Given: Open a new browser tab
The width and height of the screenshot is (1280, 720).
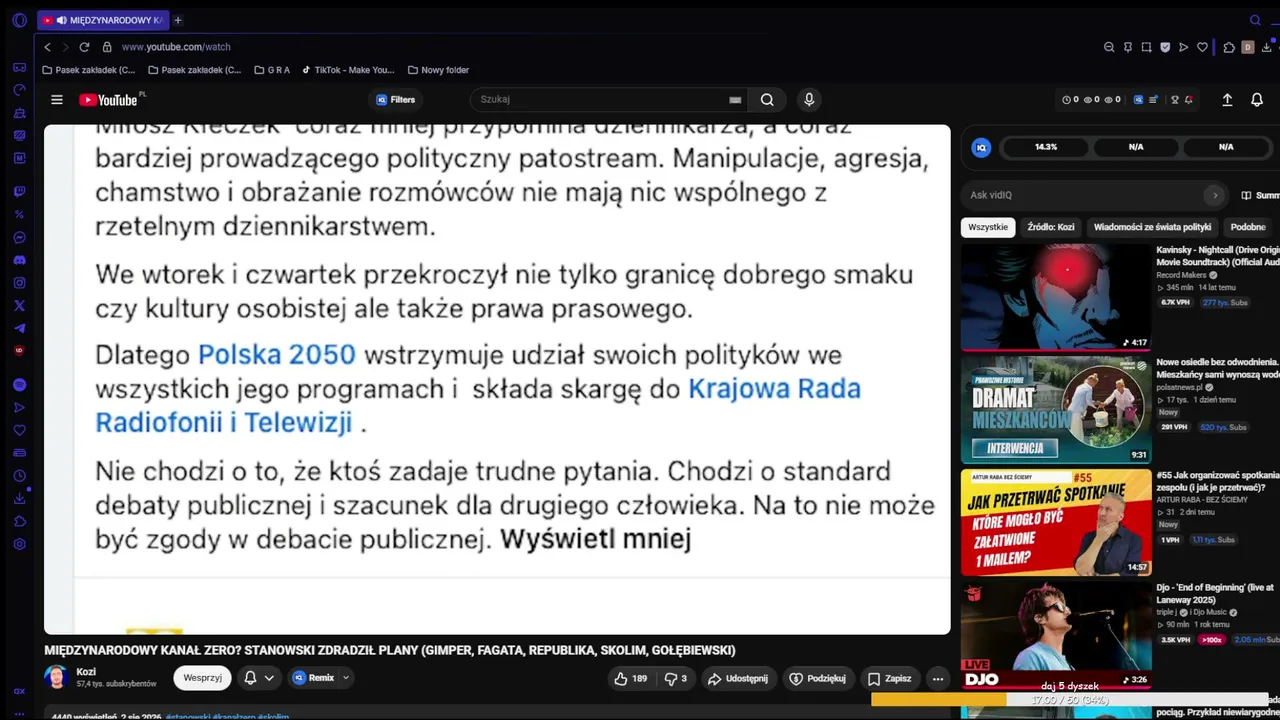Looking at the screenshot, I should pyautogui.click(x=178, y=20).
